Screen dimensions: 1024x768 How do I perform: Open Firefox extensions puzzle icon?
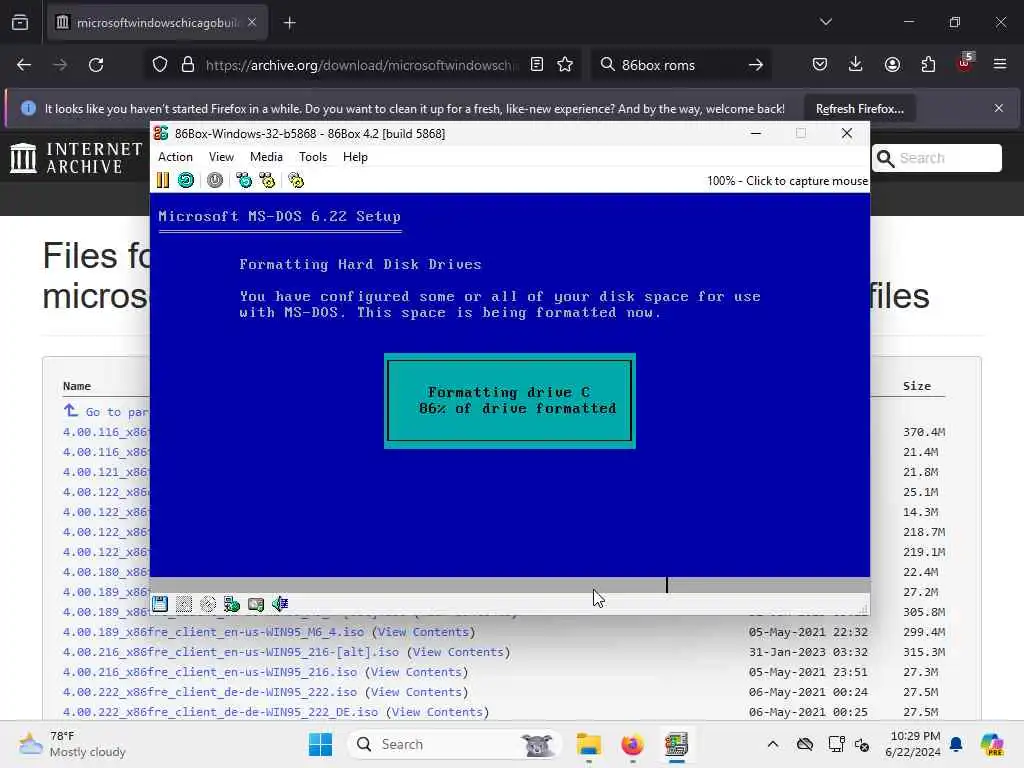click(x=928, y=65)
